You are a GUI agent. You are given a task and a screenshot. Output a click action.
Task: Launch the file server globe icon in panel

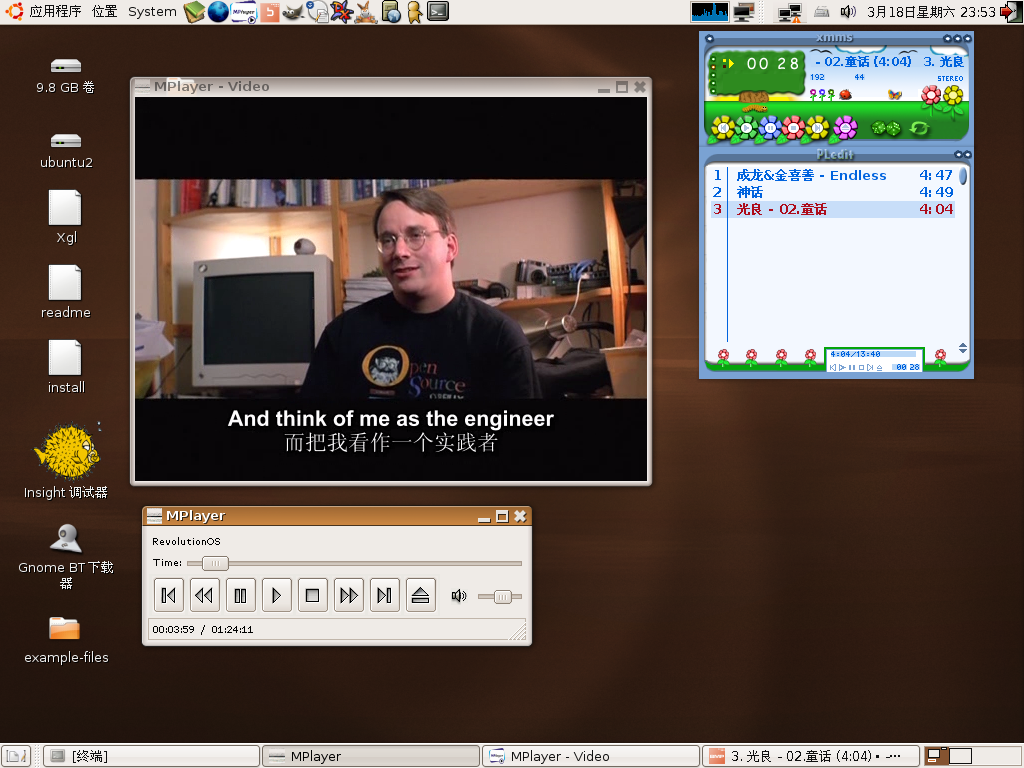pyautogui.click(x=391, y=12)
